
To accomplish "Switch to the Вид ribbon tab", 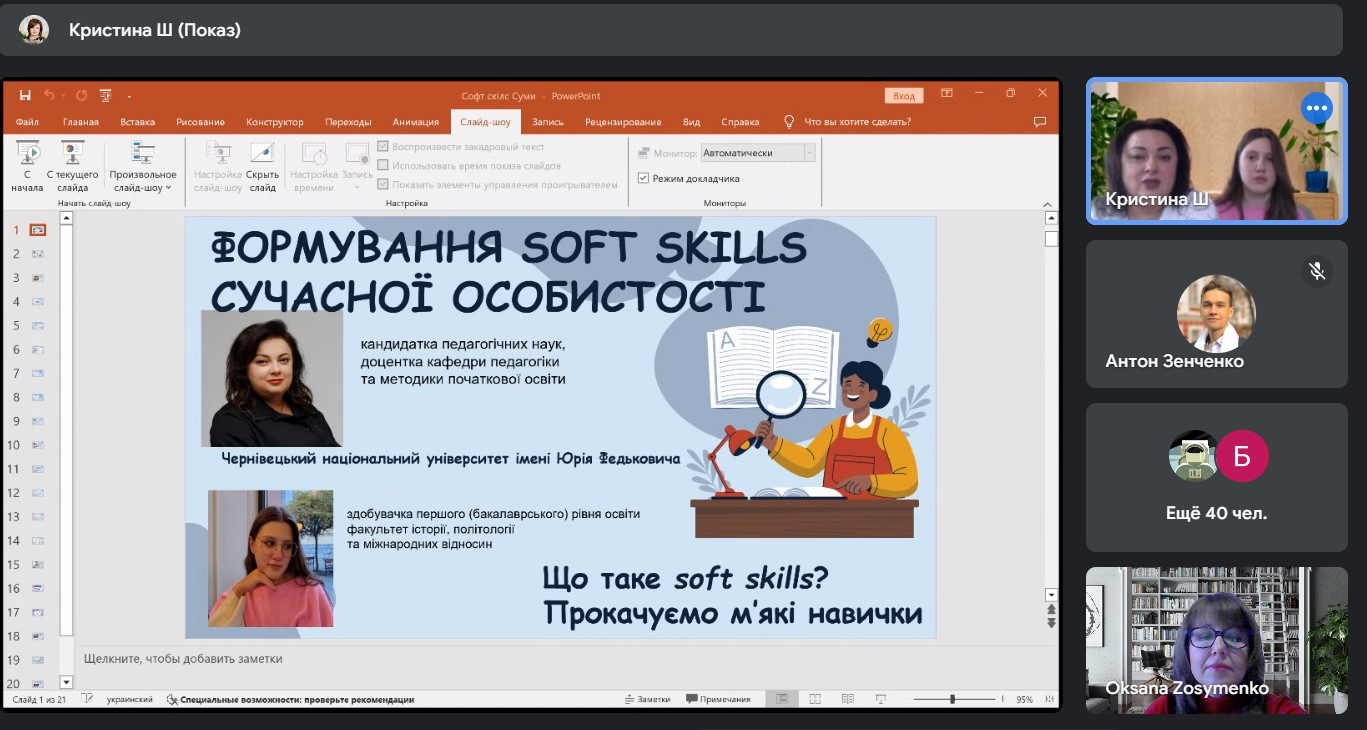I will click(691, 122).
